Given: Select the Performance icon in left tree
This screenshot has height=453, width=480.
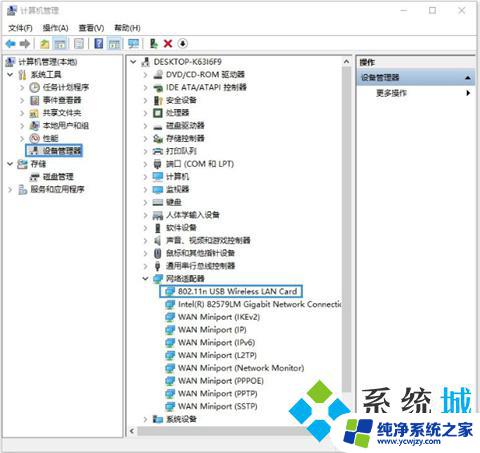Looking at the screenshot, I should click(x=34, y=138).
